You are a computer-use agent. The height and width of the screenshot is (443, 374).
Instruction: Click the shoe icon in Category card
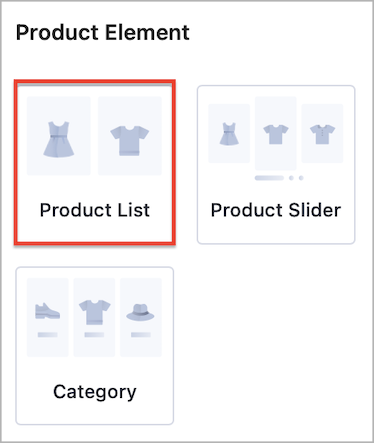click(47, 311)
